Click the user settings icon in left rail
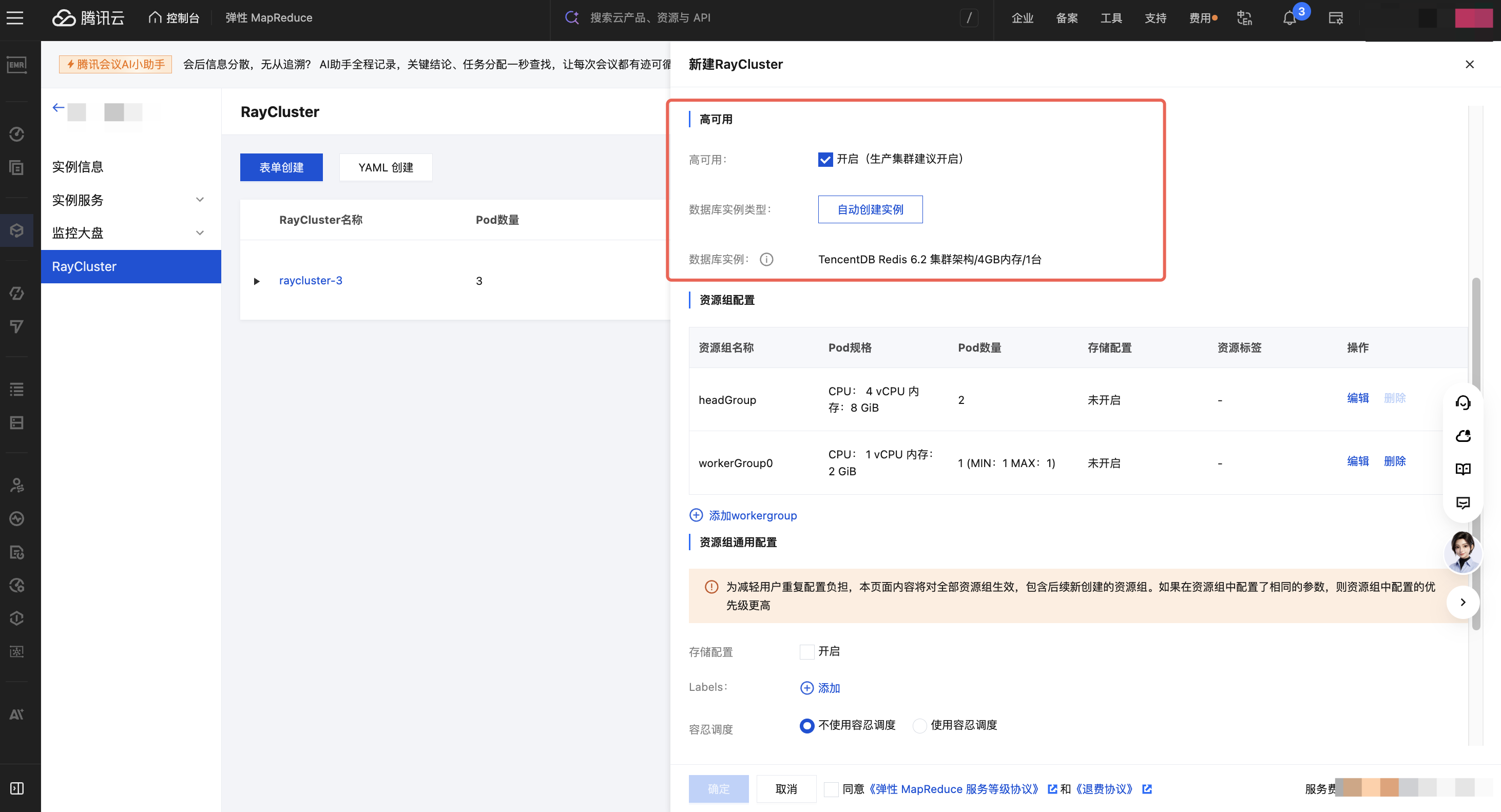1501x812 pixels. pyautogui.click(x=16, y=485)
